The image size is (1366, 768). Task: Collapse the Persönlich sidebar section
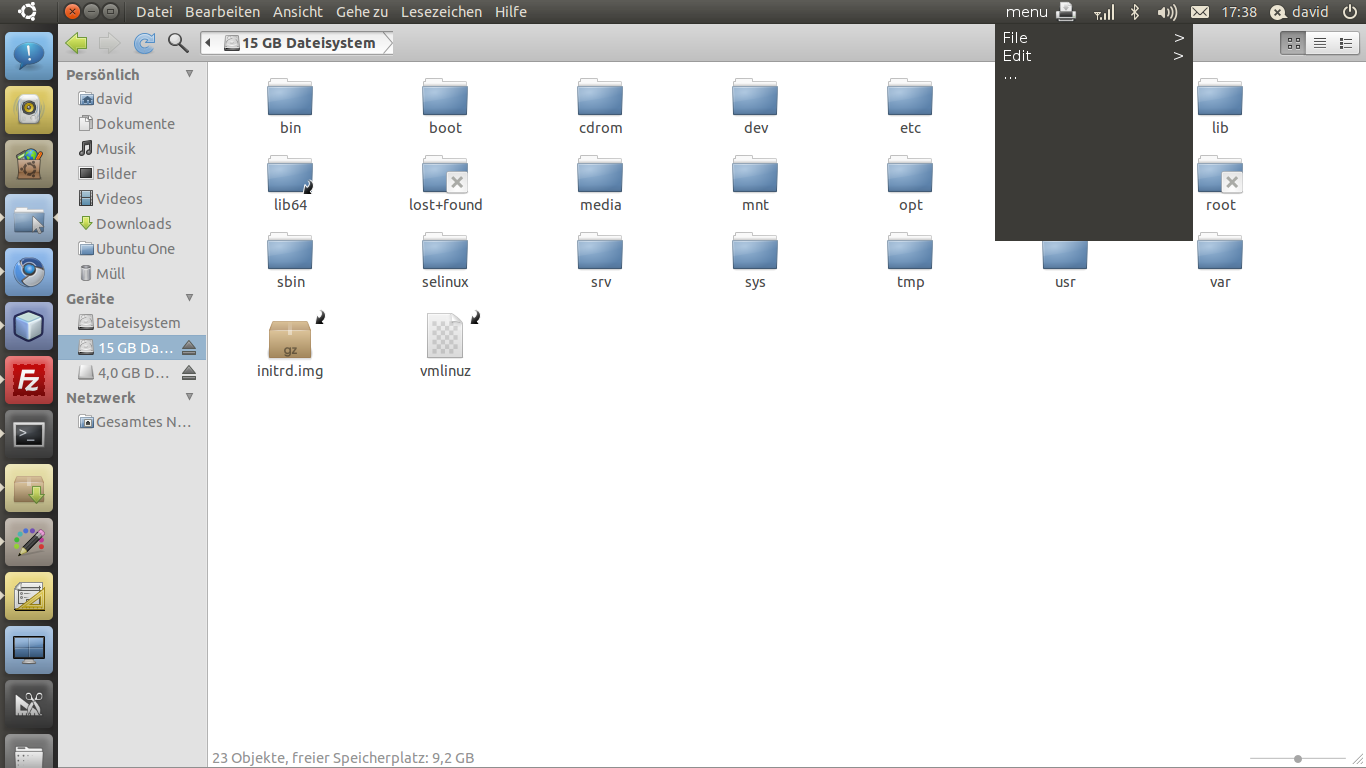point(189,74)
